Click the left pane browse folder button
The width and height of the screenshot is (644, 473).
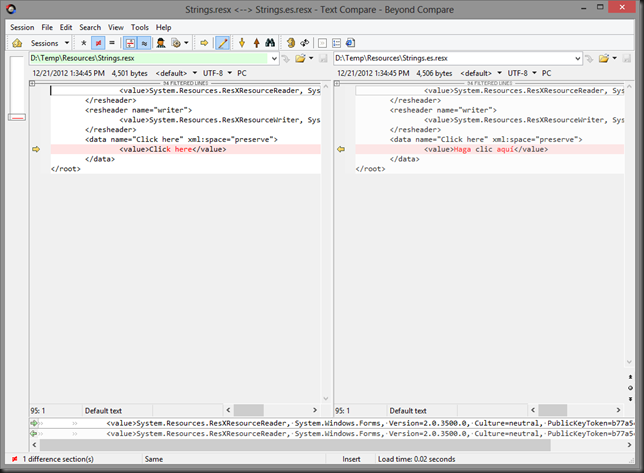(x=300, y=58)
